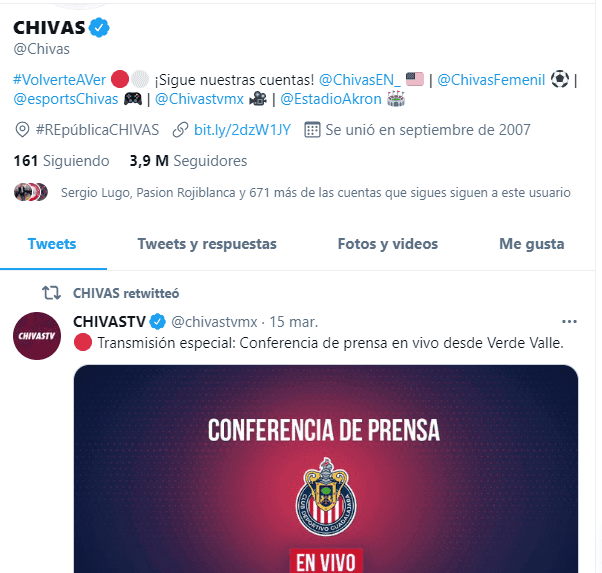View the 3,9 M Seguidores list
The width and height of the screenshot is (602, 573).
pyautogui.click(x=189, y=161)
